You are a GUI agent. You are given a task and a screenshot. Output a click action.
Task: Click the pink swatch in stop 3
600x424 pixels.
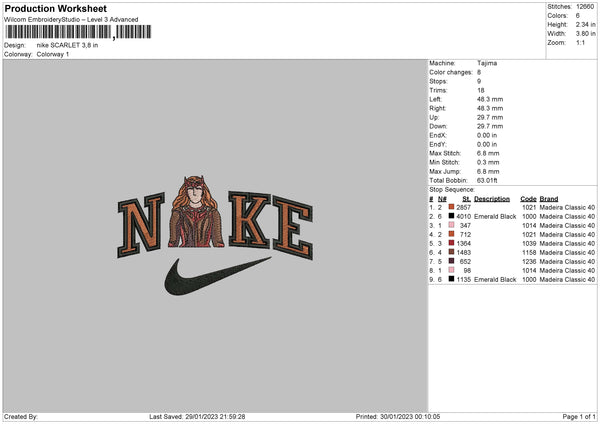pyautogui.click(x=451, y=225)
